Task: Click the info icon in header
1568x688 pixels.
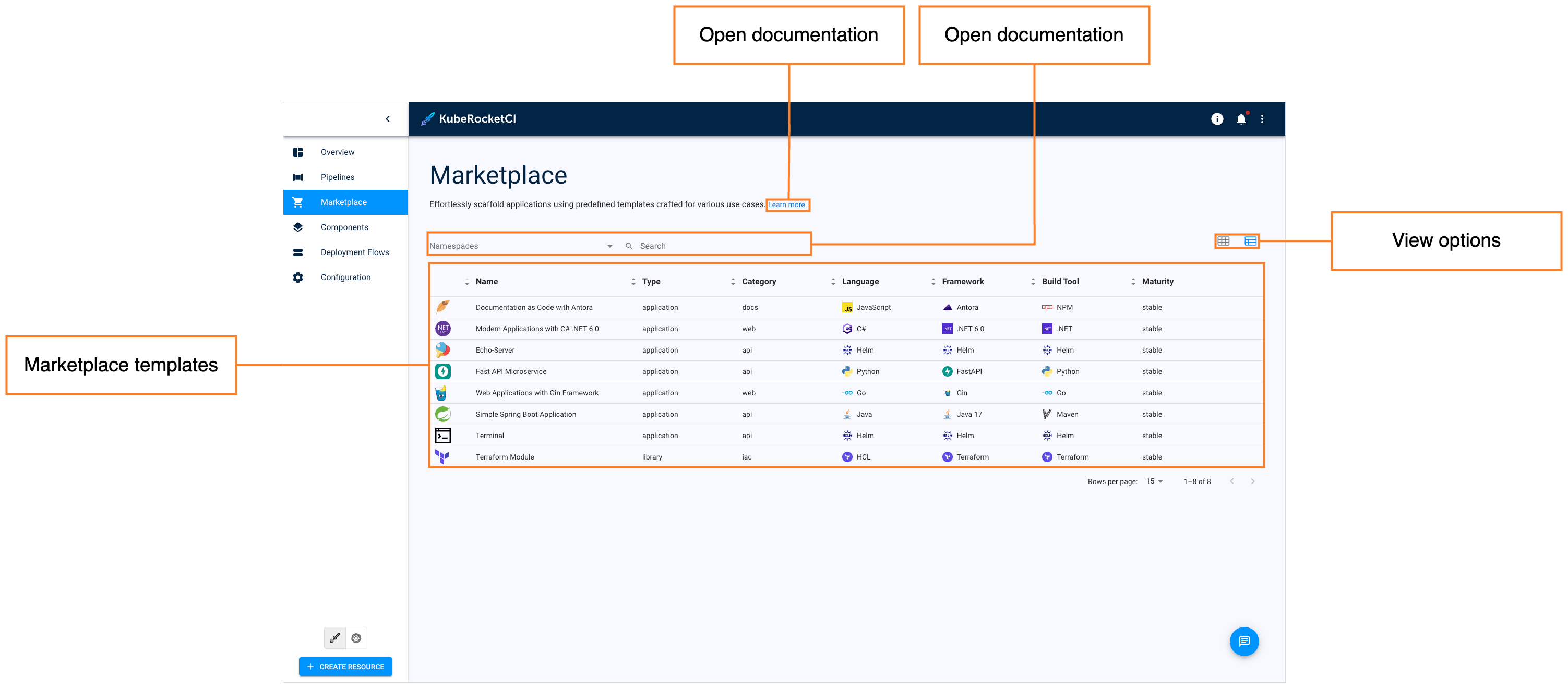Action: click(1216, 119)
